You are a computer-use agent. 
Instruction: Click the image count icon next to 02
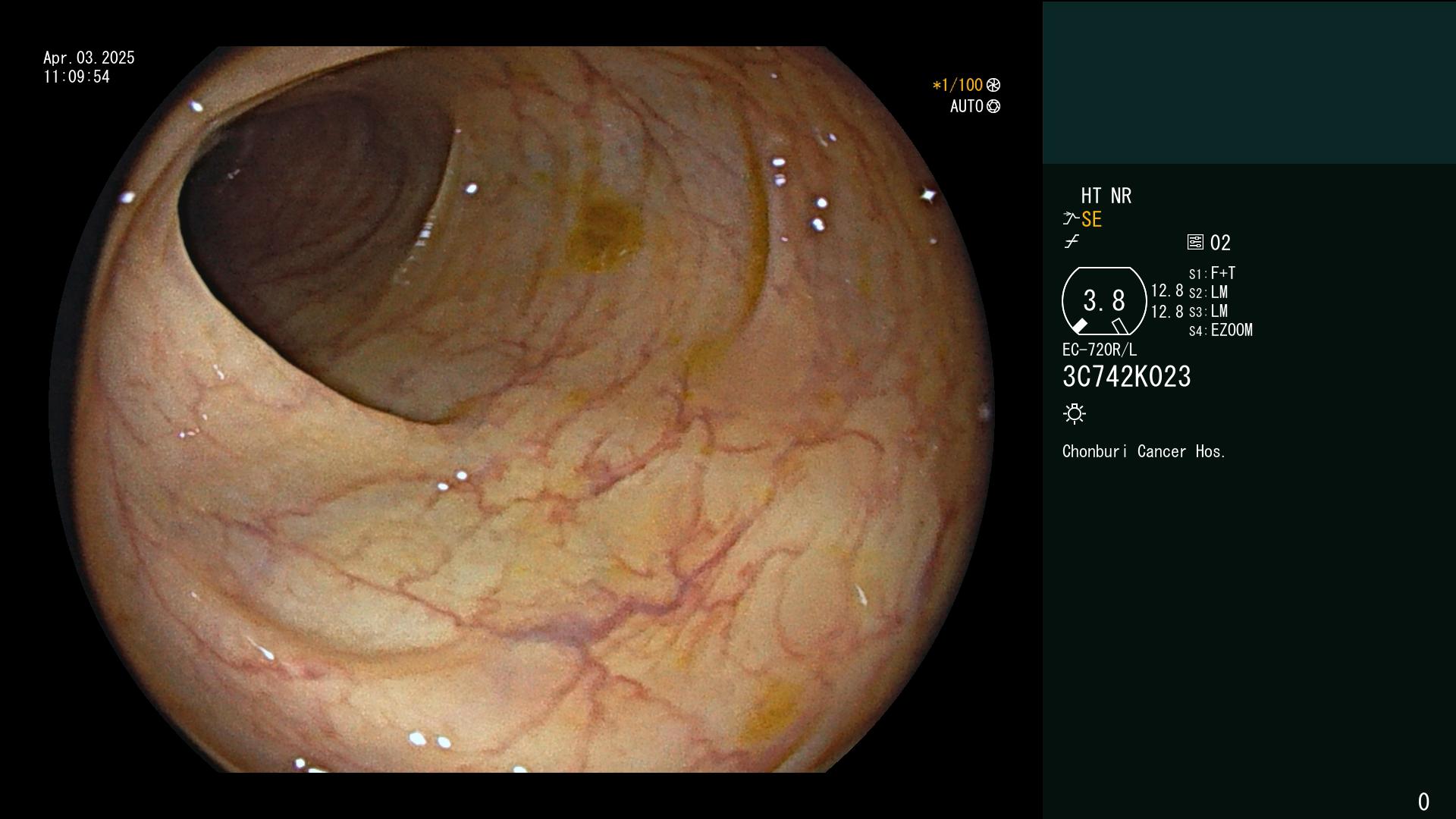(x=1195, y=242)
